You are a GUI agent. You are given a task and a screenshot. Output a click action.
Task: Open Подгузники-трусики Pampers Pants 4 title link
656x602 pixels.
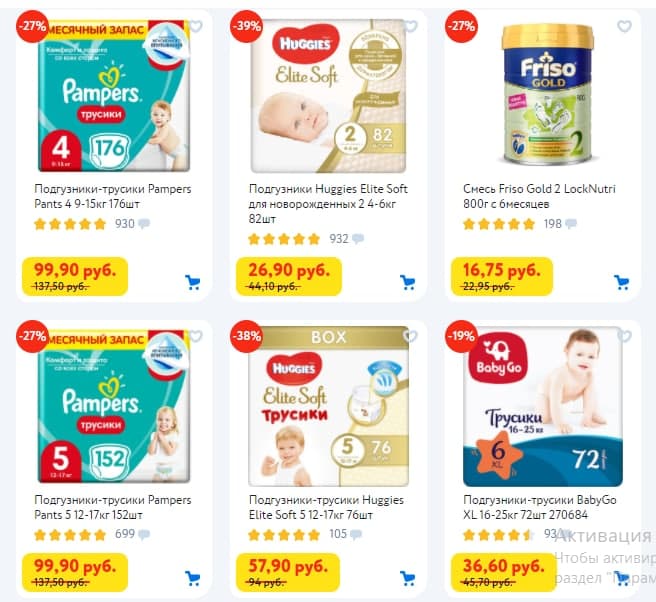click(113, 196)
